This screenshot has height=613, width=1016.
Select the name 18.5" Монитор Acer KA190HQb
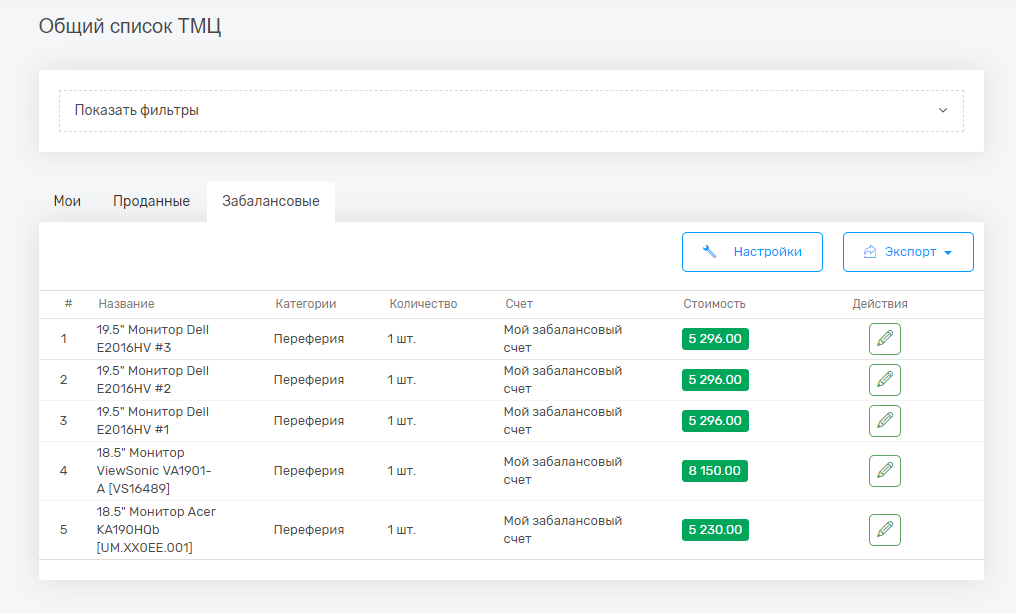pyautogui.click(x=156, y=529)
